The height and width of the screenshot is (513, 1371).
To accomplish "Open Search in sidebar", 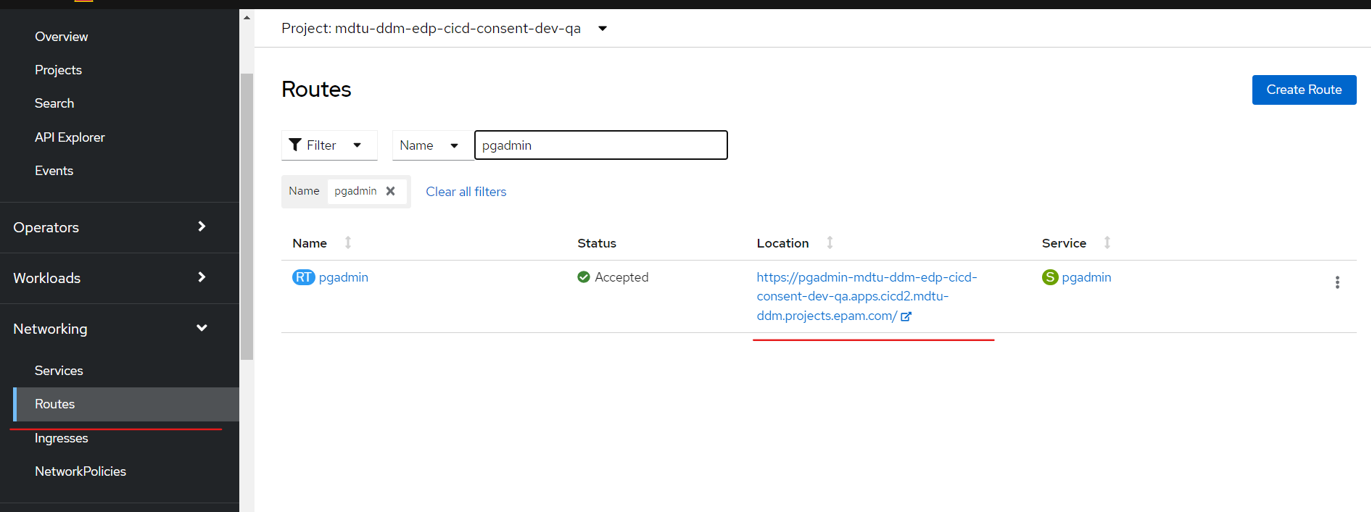I will click(x=54, y=103).
